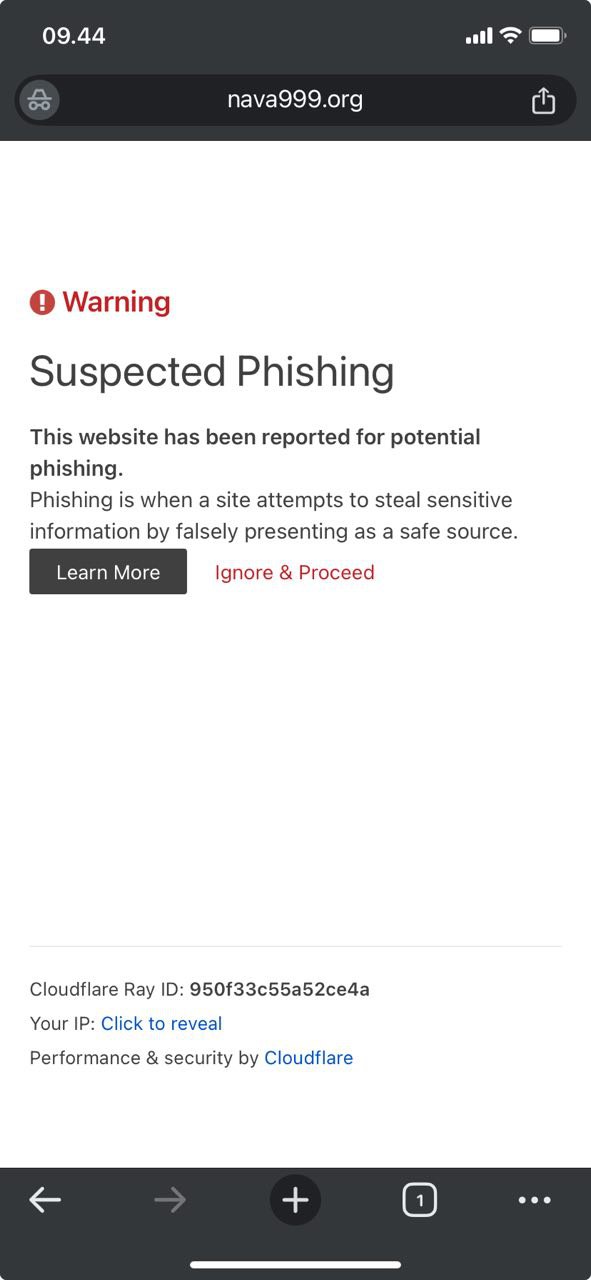Go back with the left arrow
Viewport: 591px width, 1280px height.
(x=45, y=1200)
